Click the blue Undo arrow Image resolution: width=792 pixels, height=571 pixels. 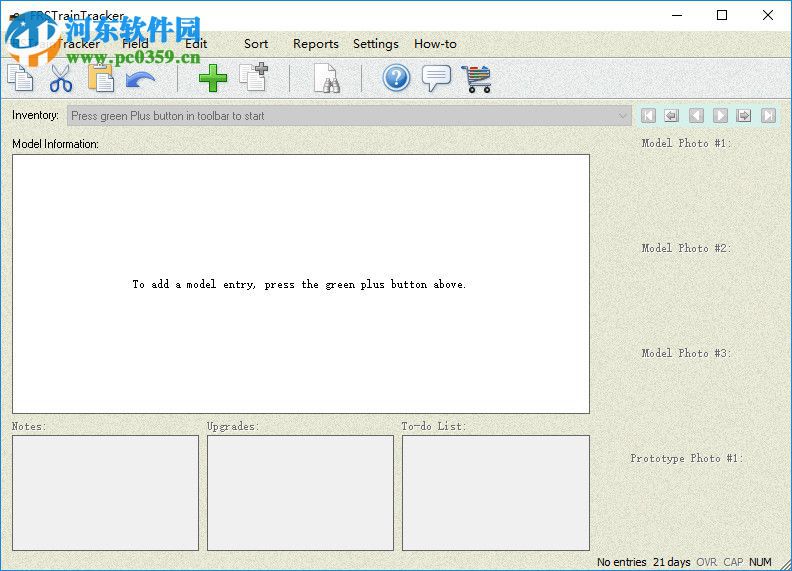point(140,80)
